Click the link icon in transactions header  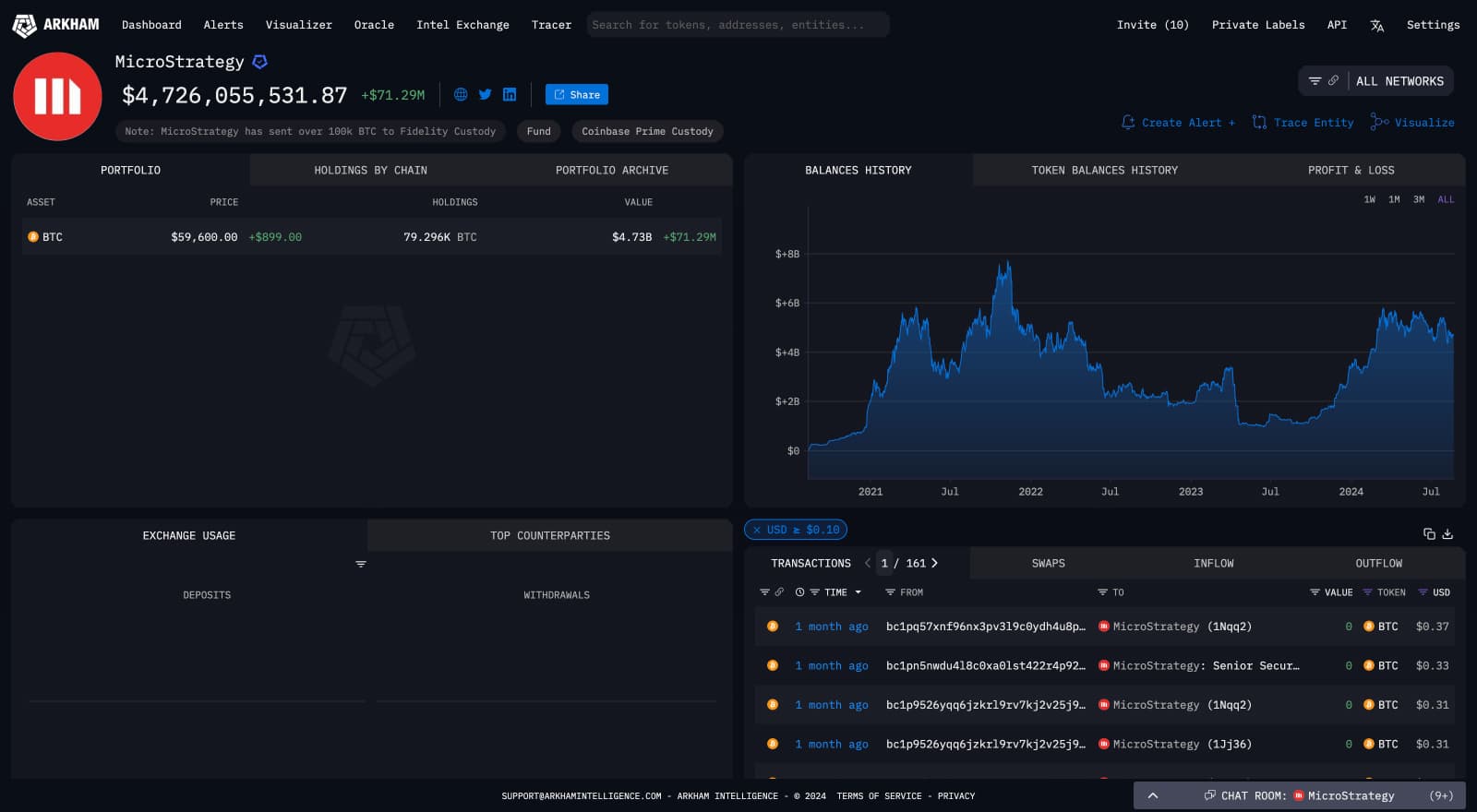[779, 592]
